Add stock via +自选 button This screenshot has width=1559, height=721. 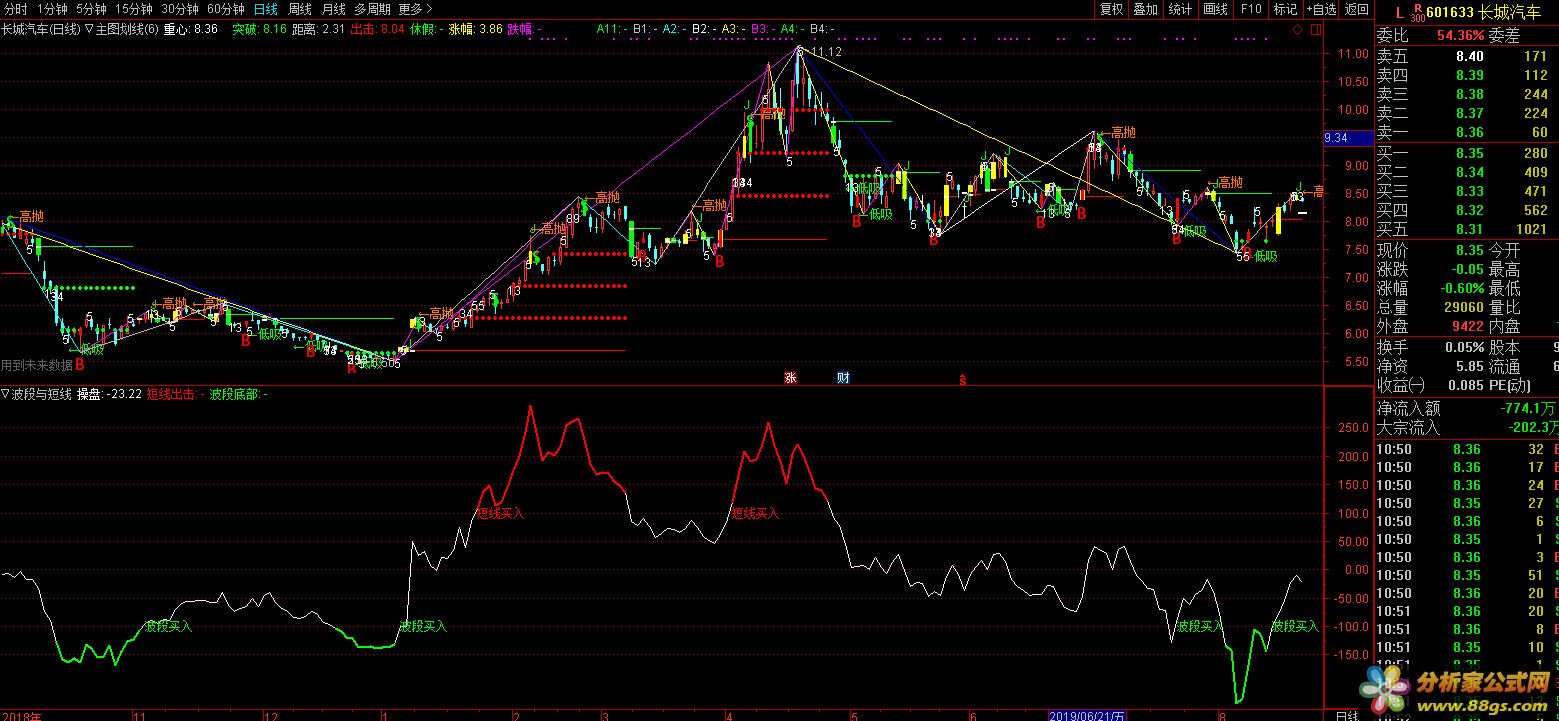click(1320, 9)
